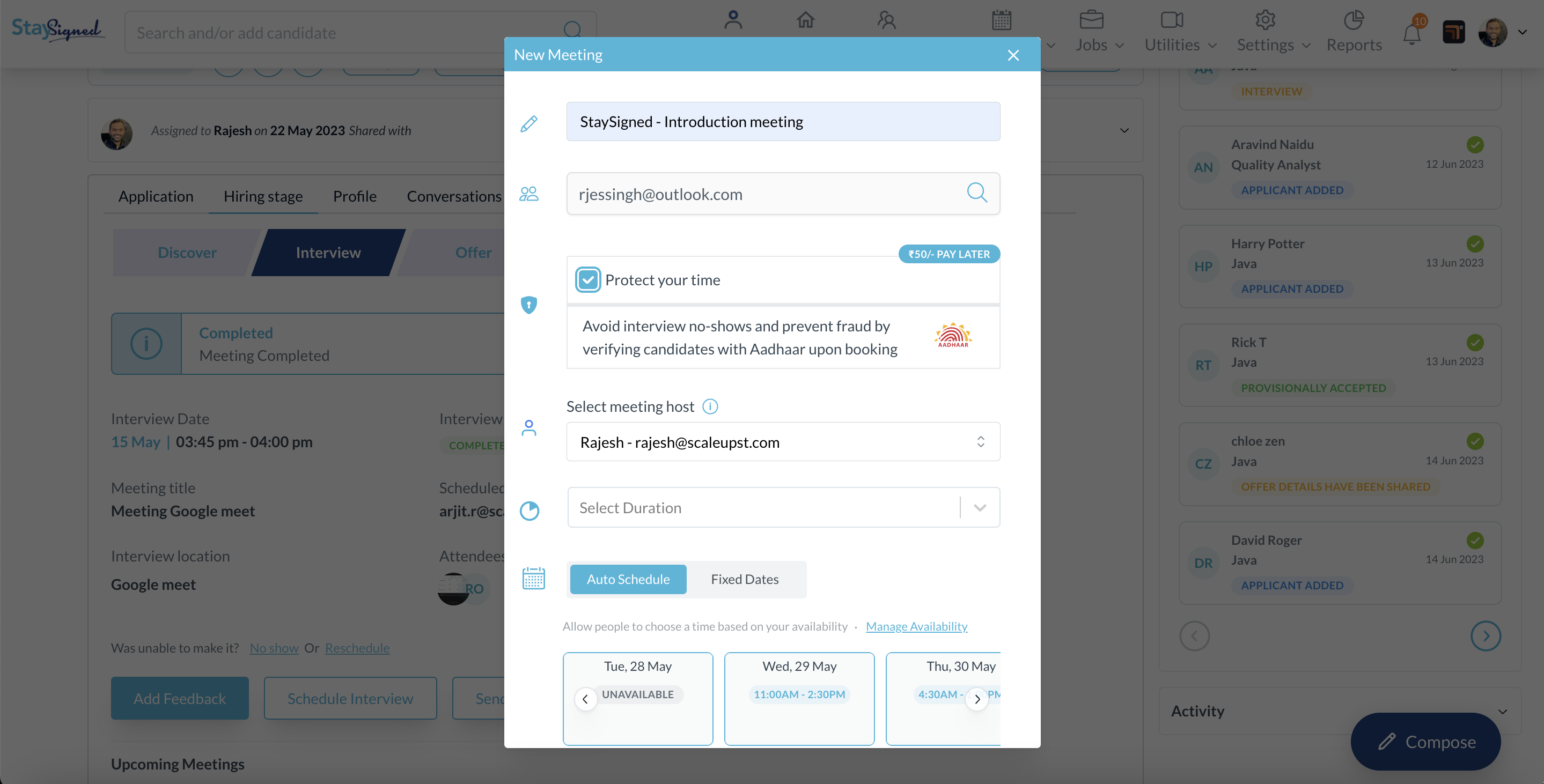Image resolution: width=1544 pixels, height=784 pixels.
Task: Switch to the Application tab
Action: coord(156,196)
